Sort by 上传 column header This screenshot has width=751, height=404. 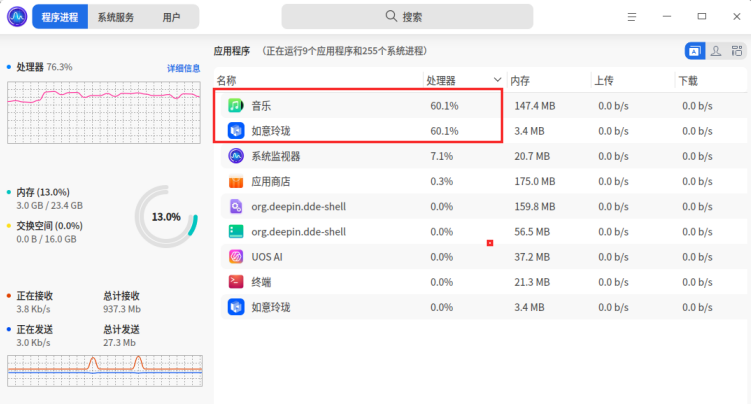click(633, 80)
